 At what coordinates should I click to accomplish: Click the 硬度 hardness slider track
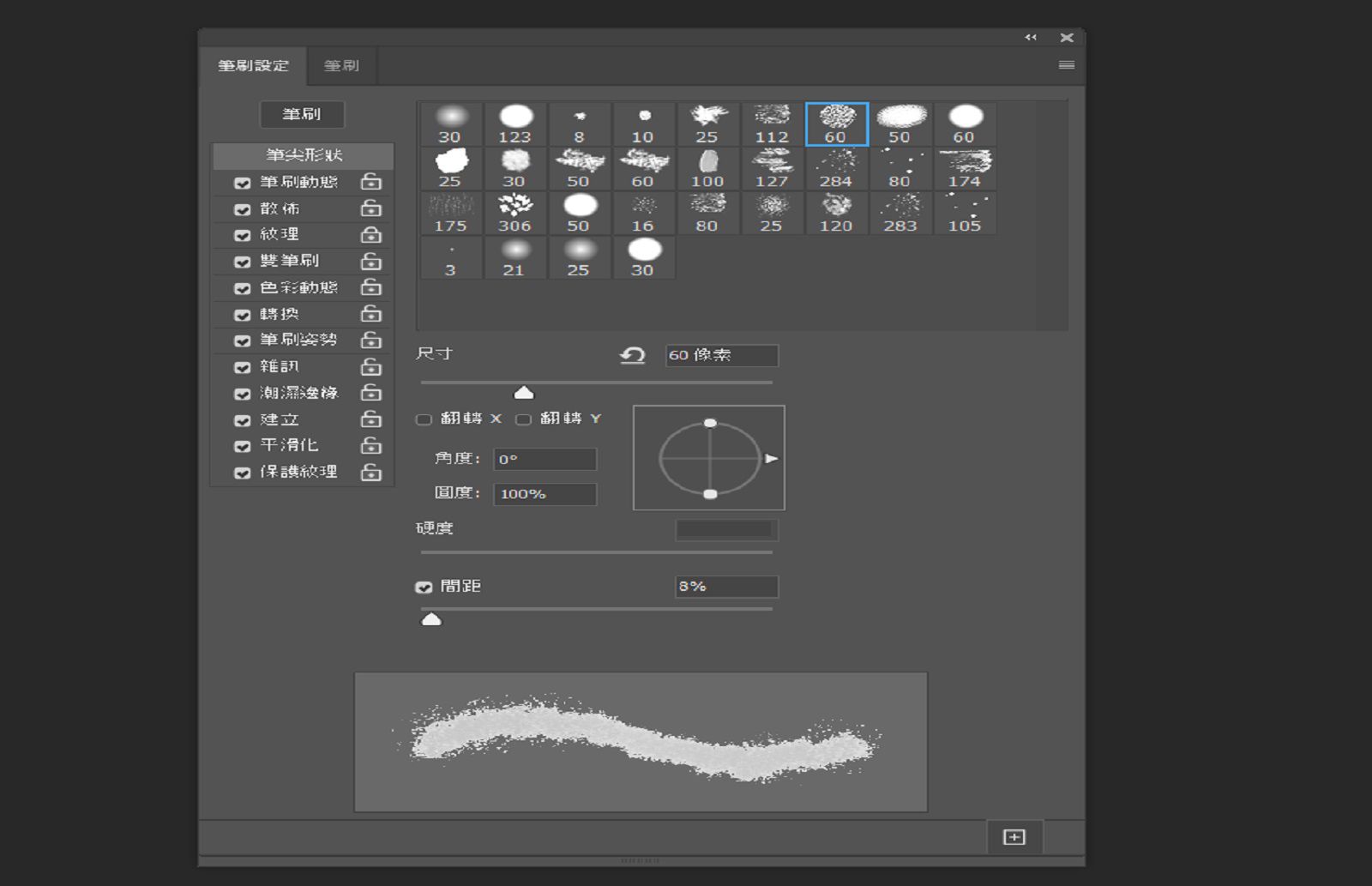tap(597, 552)
